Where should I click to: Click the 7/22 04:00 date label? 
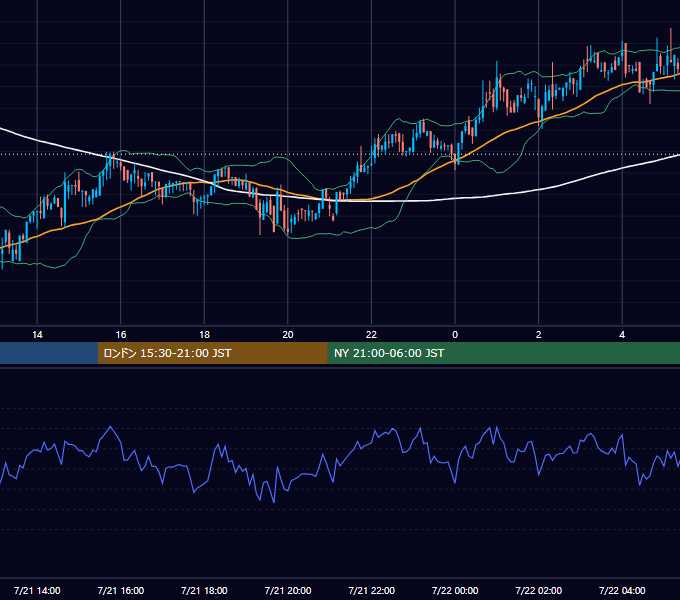pos(622,590)
